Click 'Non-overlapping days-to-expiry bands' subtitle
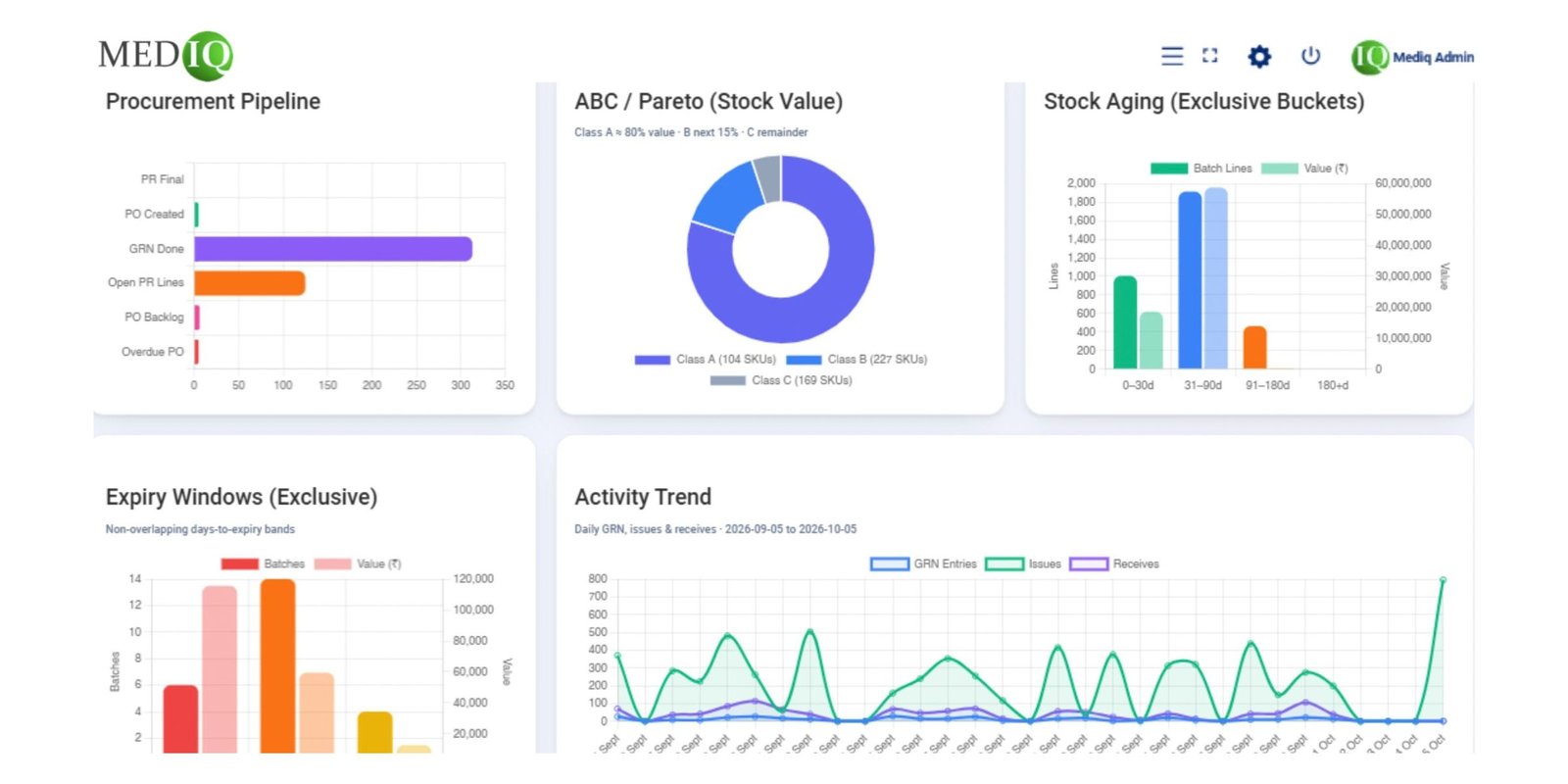 point(200,529)
